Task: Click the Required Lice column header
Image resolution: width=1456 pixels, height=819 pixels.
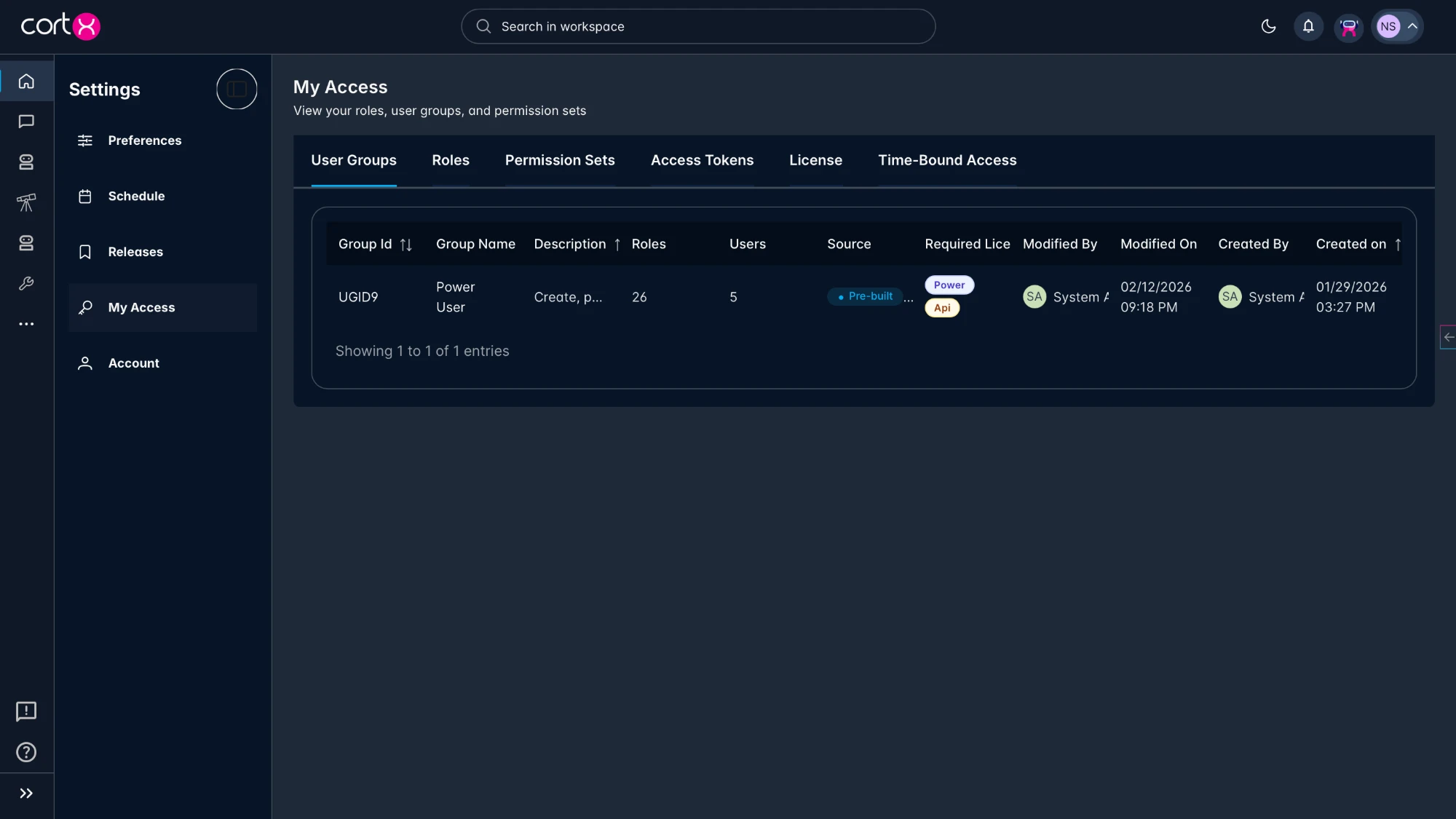Action: click(968, 244)
